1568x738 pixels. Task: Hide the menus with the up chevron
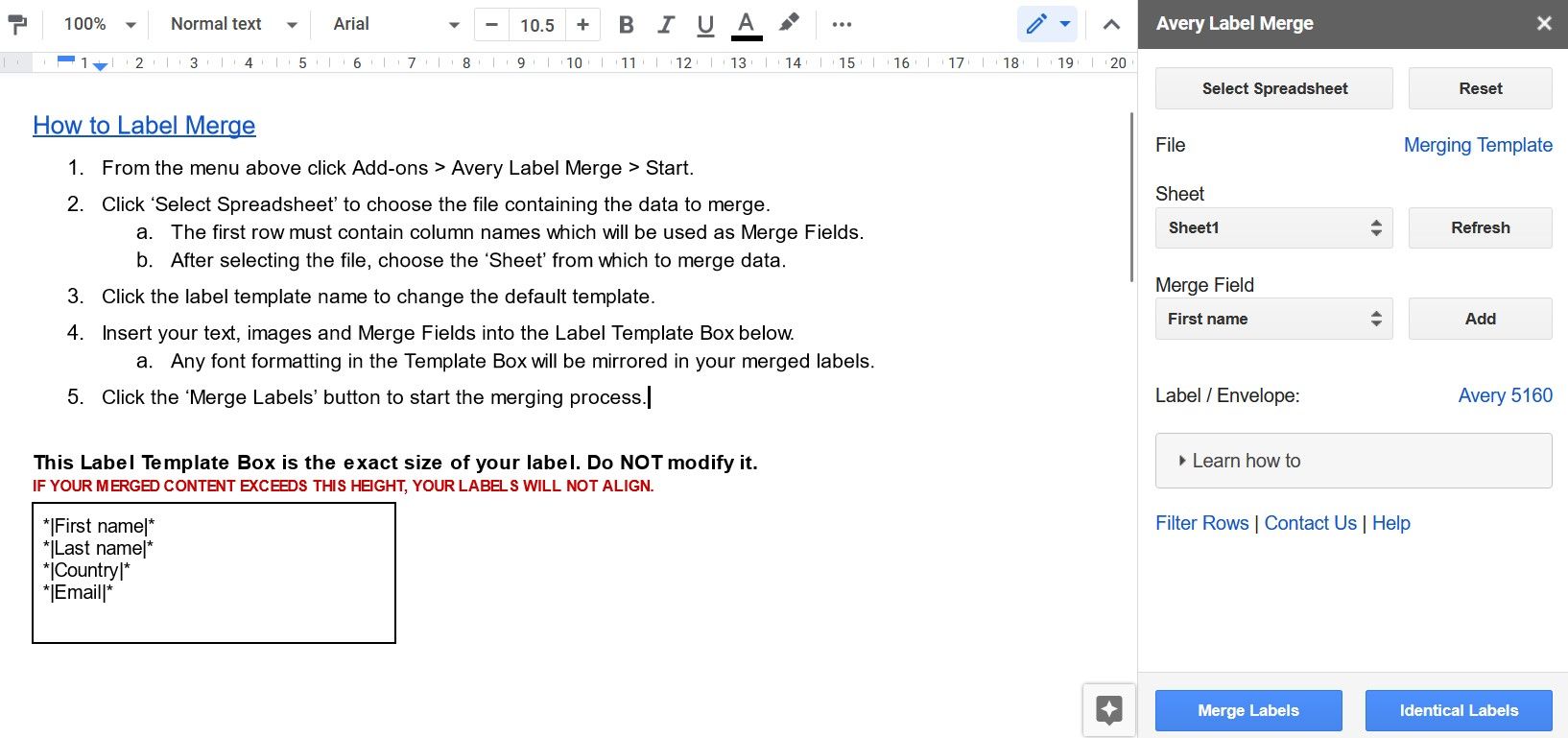click(x=1111, y=25)
